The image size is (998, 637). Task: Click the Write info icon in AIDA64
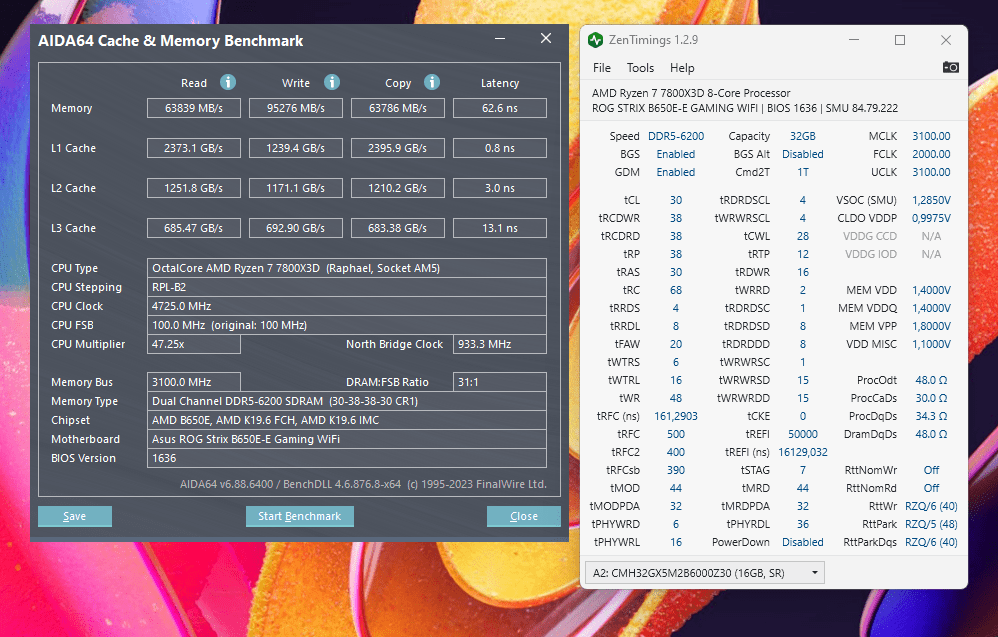pos(332,82)
